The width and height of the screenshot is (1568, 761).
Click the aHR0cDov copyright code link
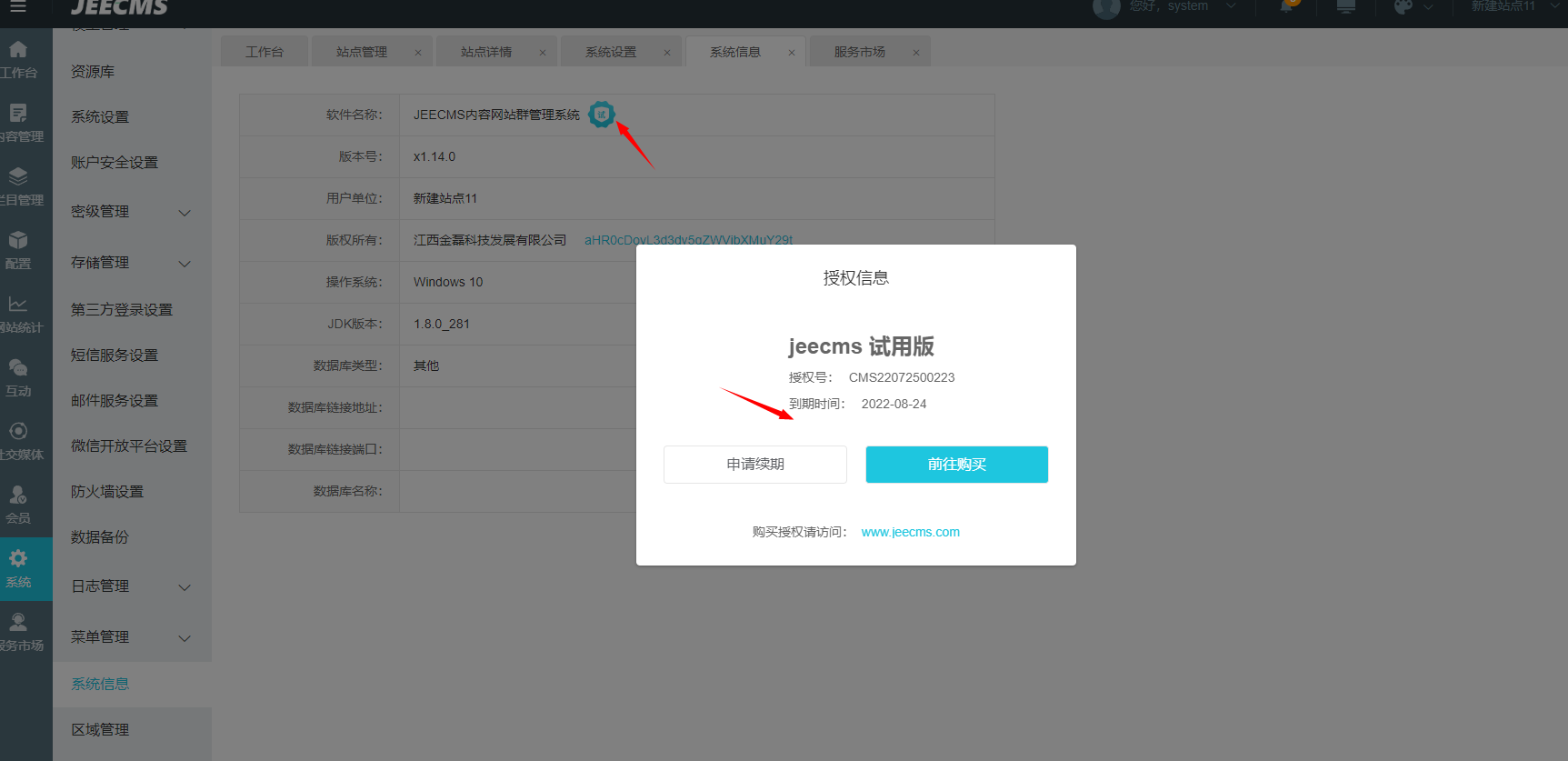[x=689, y=240]
